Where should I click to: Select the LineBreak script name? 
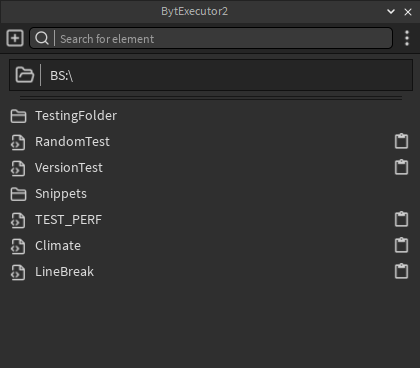[x=64, y=272]
